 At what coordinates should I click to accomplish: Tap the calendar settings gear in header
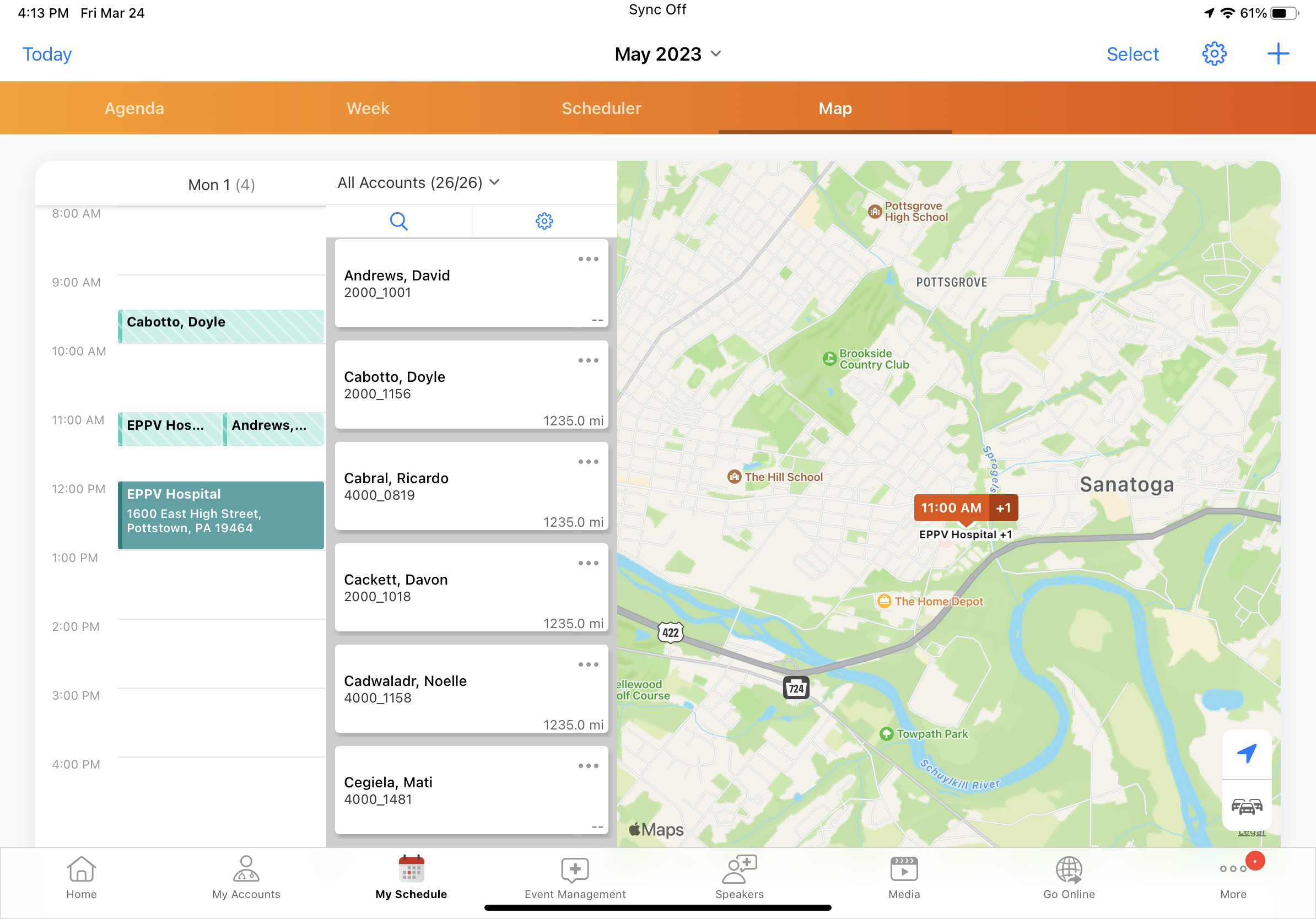click(x=1213, y=54)
